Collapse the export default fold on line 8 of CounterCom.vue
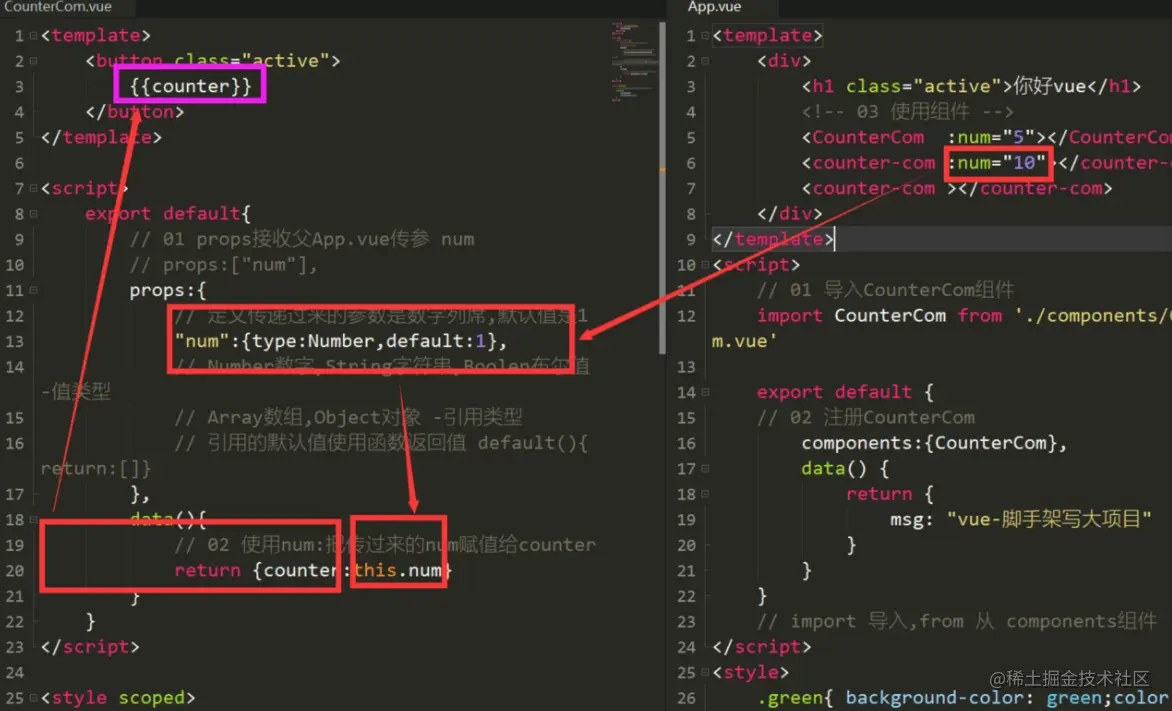 click(33, 214)
